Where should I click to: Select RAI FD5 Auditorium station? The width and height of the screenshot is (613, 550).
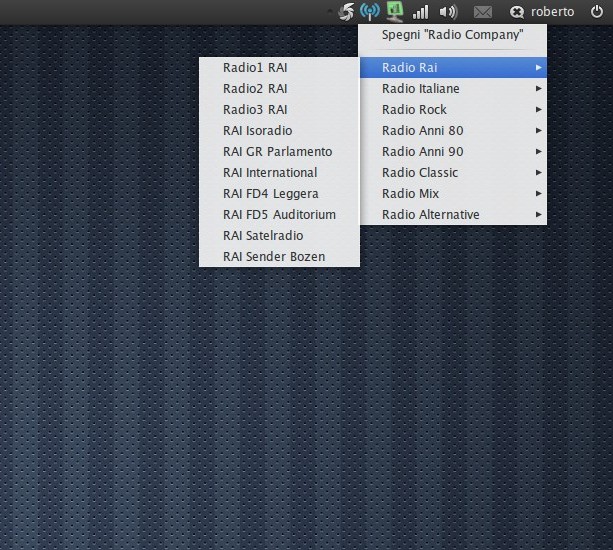[x=279, y=215]
